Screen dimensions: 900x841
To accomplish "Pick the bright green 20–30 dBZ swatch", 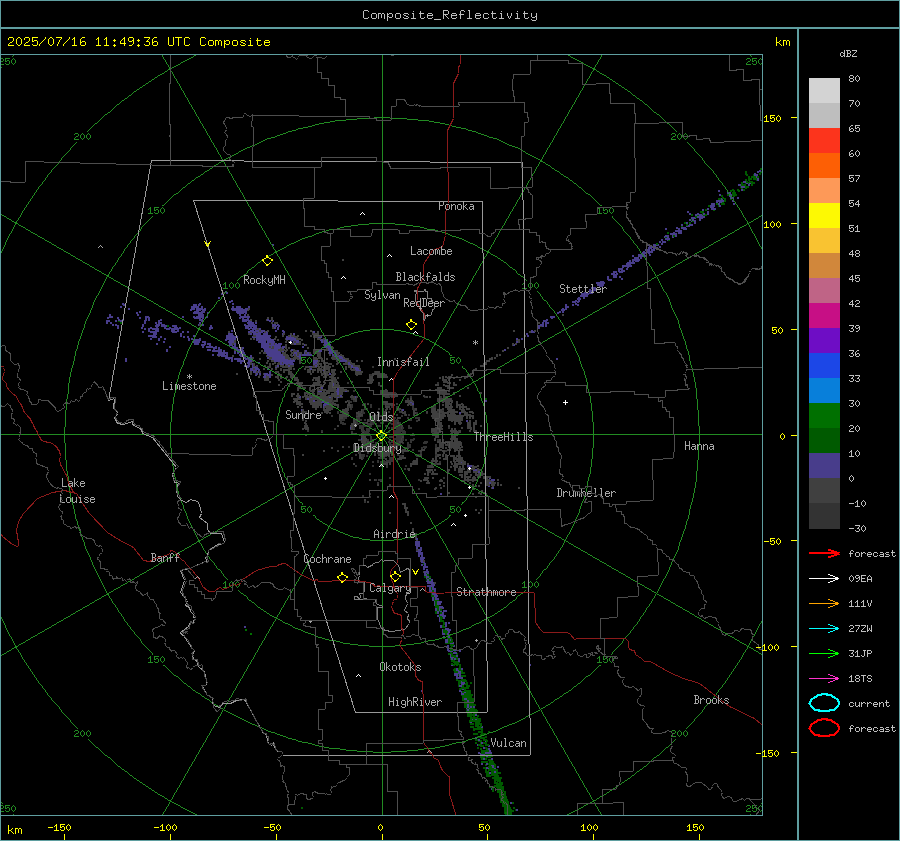I will tap(824, 416).
